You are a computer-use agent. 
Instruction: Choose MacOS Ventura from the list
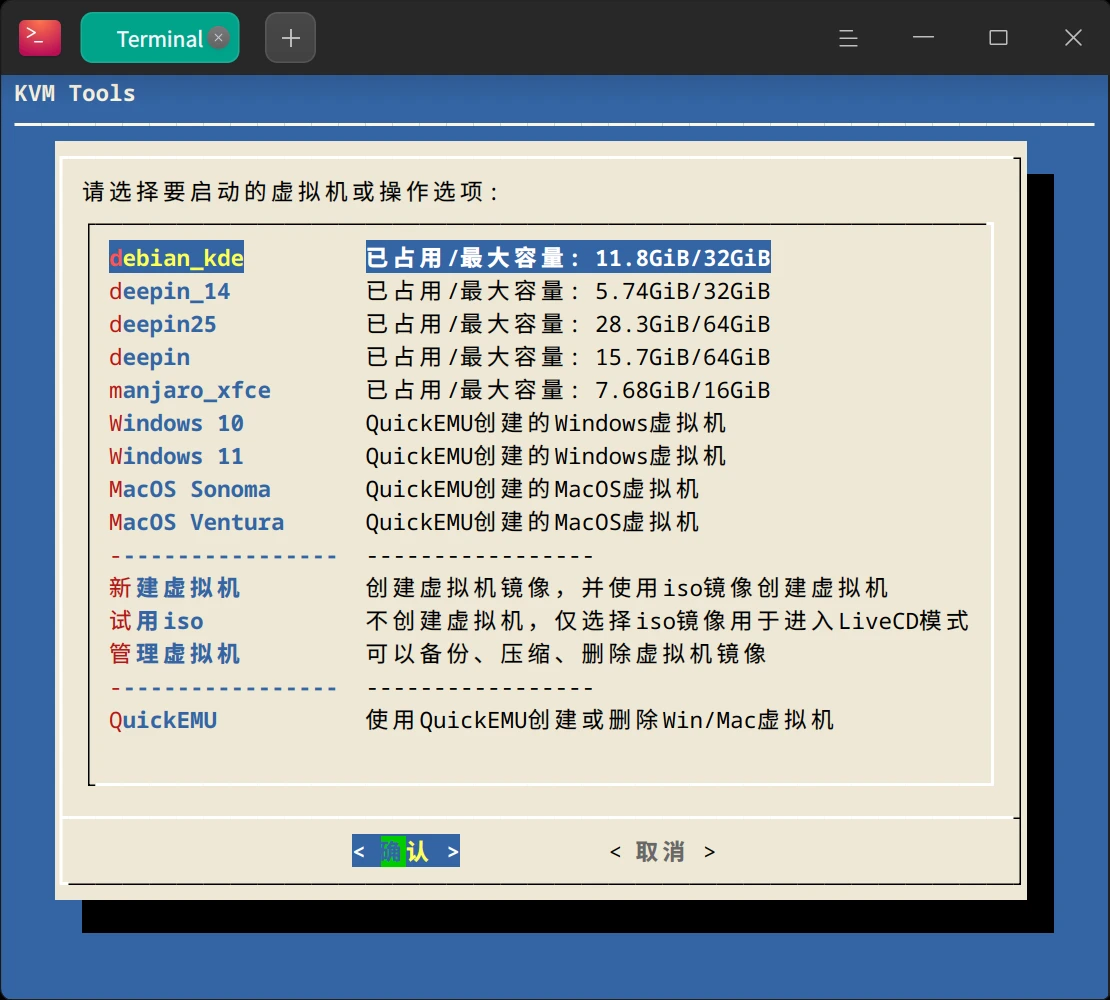coord(196,522)
